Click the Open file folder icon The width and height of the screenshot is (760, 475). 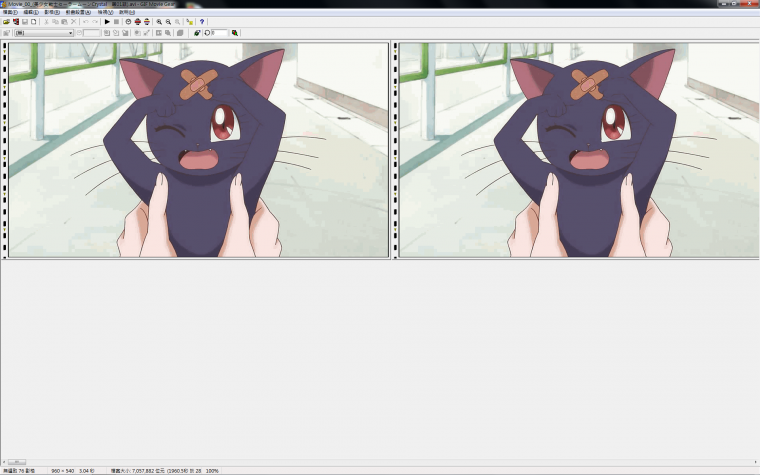tap(6, 21)
